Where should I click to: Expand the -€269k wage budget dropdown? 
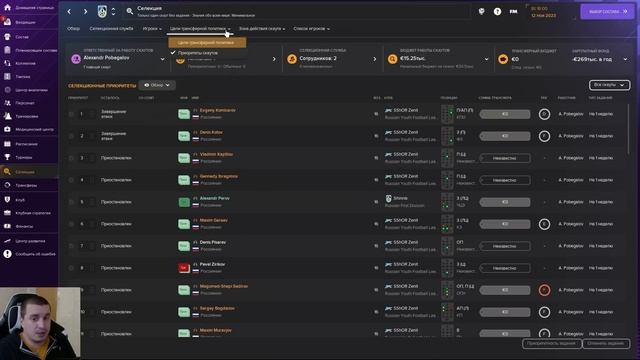pos(625,59)
